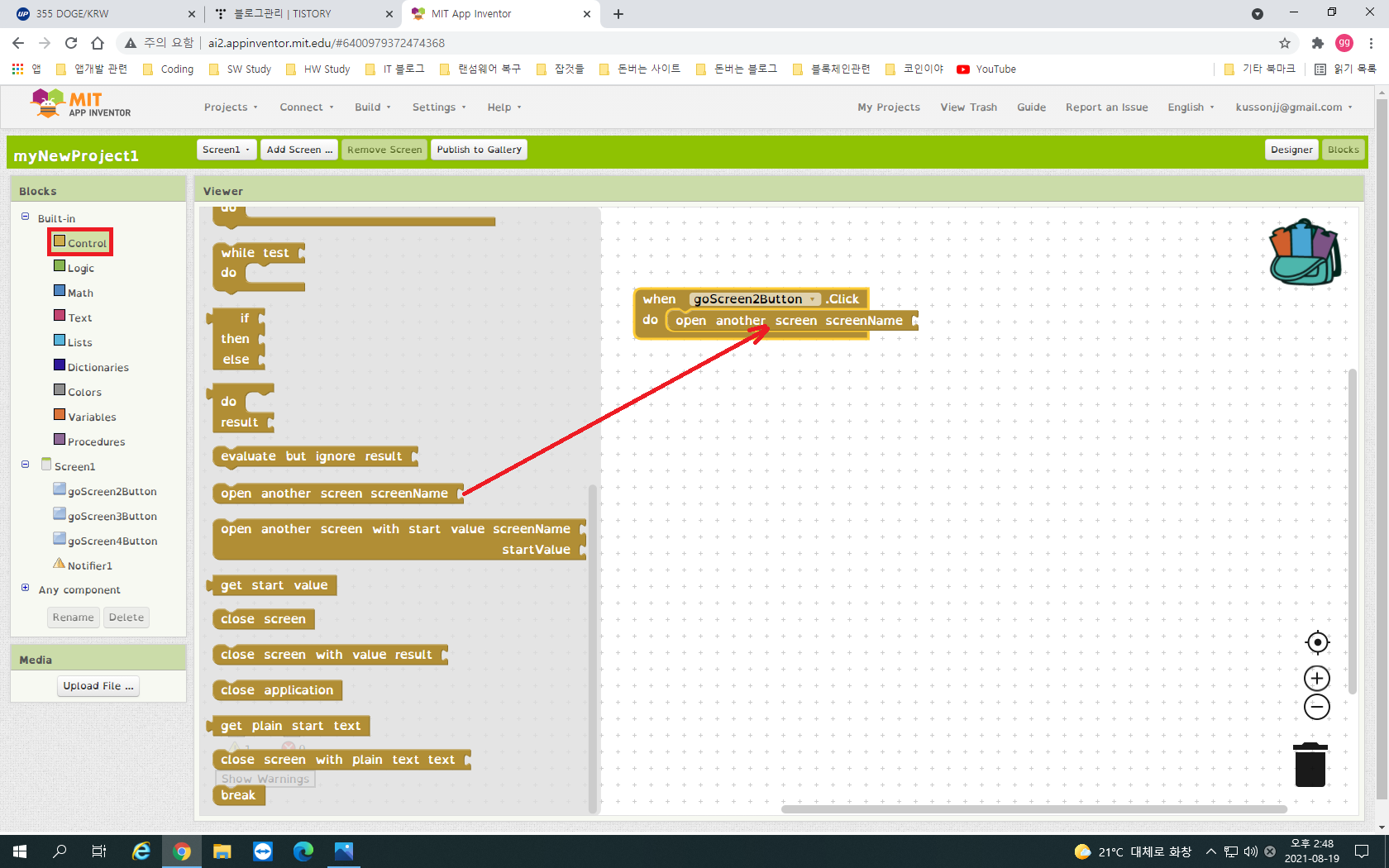Viewport: 1389px width, 868px height.
Task: Open File Explorer from the taskbar
Action: click(x=222, y=851)
